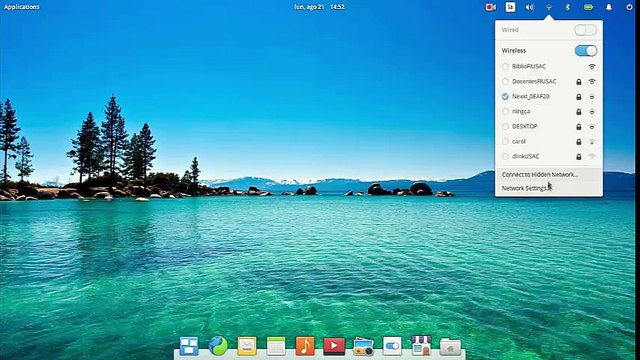Open AppCenter store from dock
The image size is (640, 360).
421,346
